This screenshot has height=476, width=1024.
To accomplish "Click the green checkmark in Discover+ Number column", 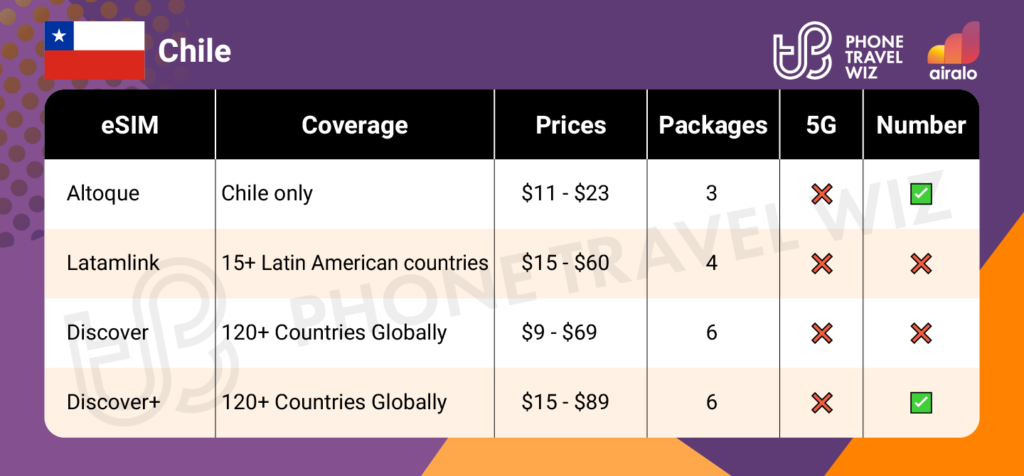I will click(921, 403).
